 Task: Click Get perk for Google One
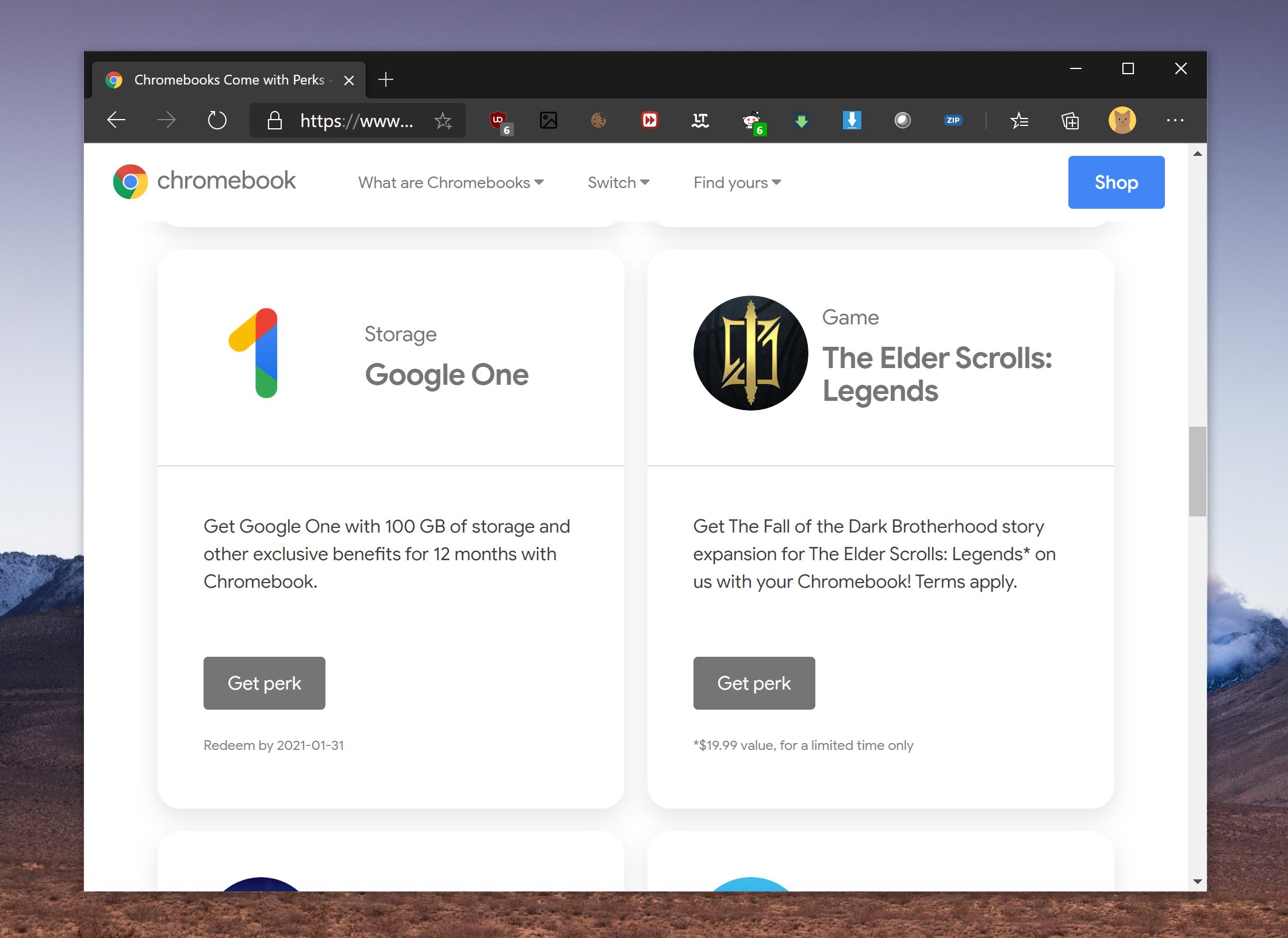(x=264, y=683)
